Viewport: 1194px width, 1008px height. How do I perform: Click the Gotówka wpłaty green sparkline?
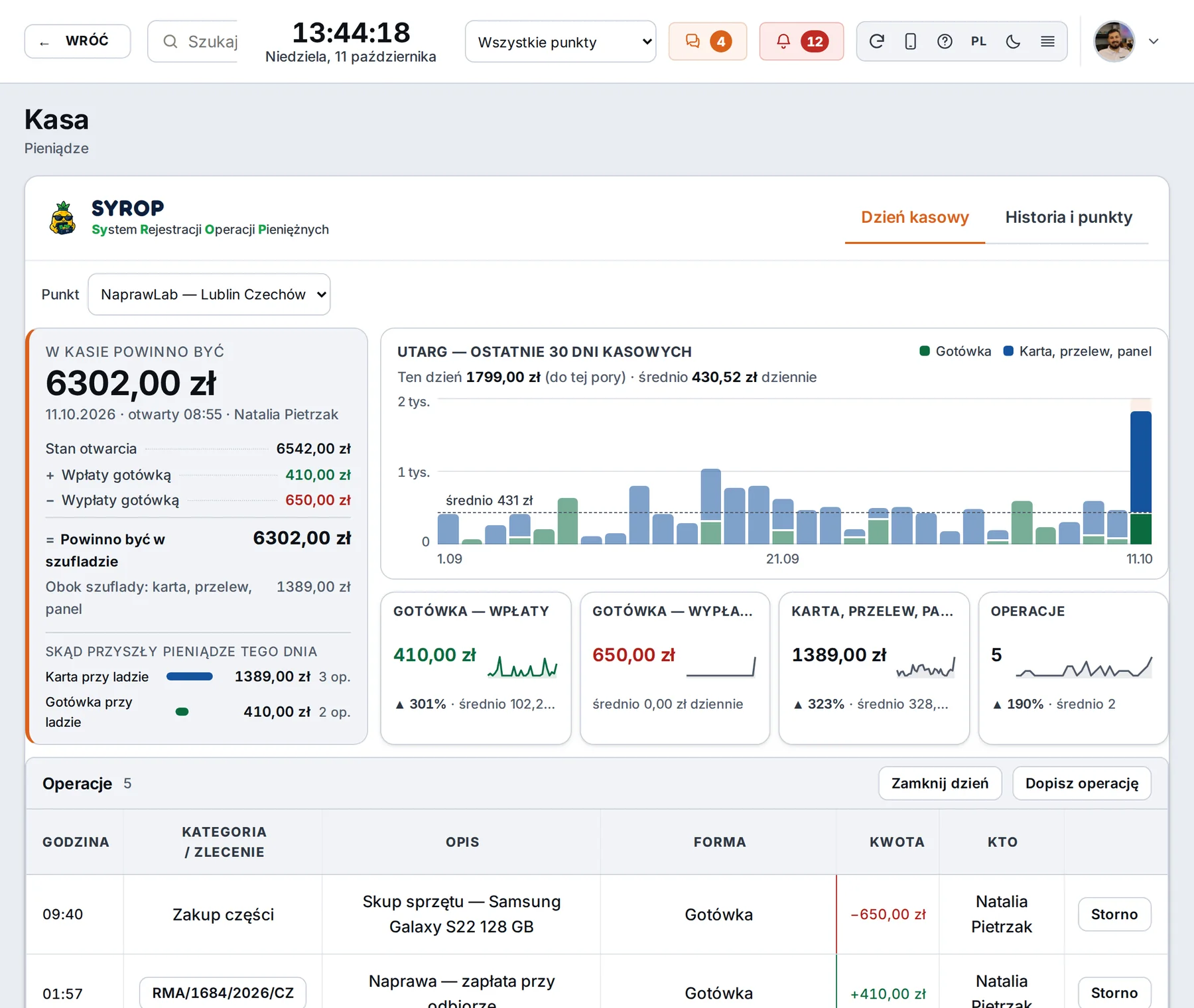pos(523,666)
